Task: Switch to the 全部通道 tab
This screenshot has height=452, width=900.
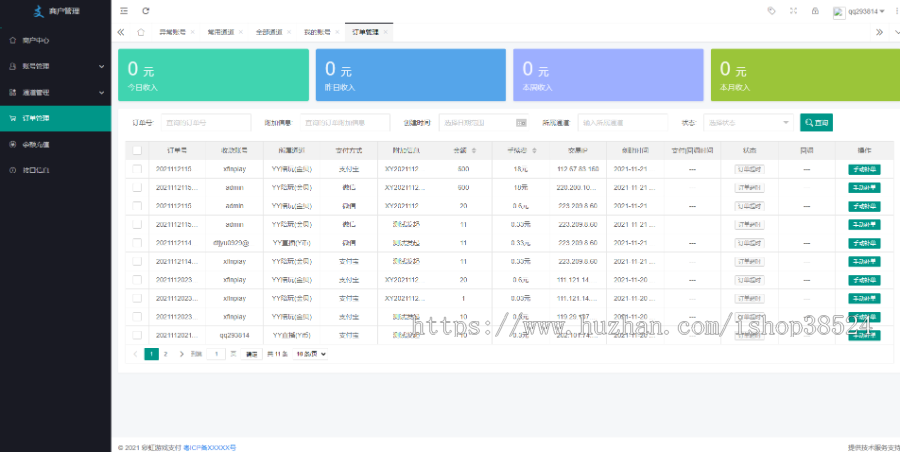Action: 269,32
